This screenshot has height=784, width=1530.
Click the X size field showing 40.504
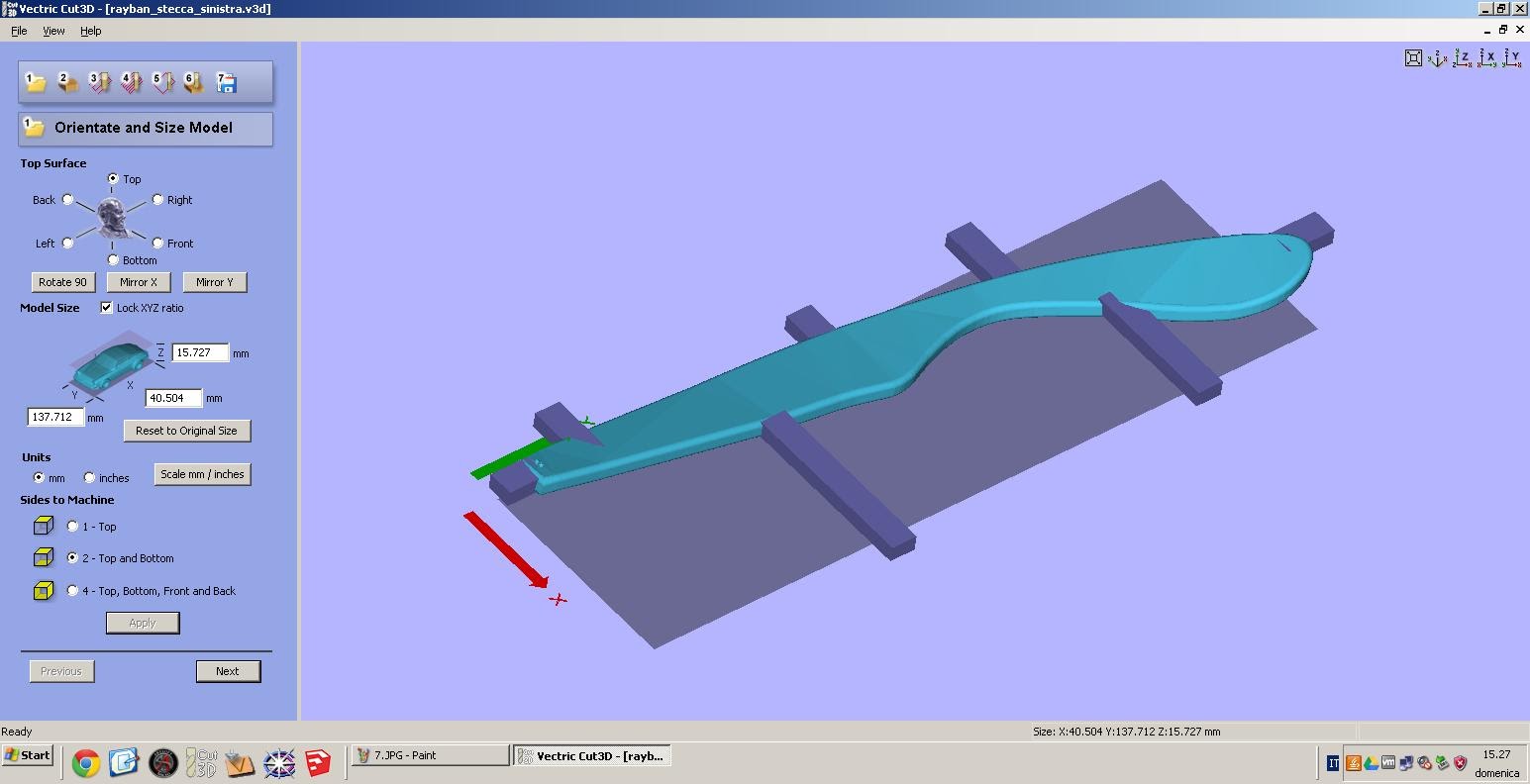point(173,398)
